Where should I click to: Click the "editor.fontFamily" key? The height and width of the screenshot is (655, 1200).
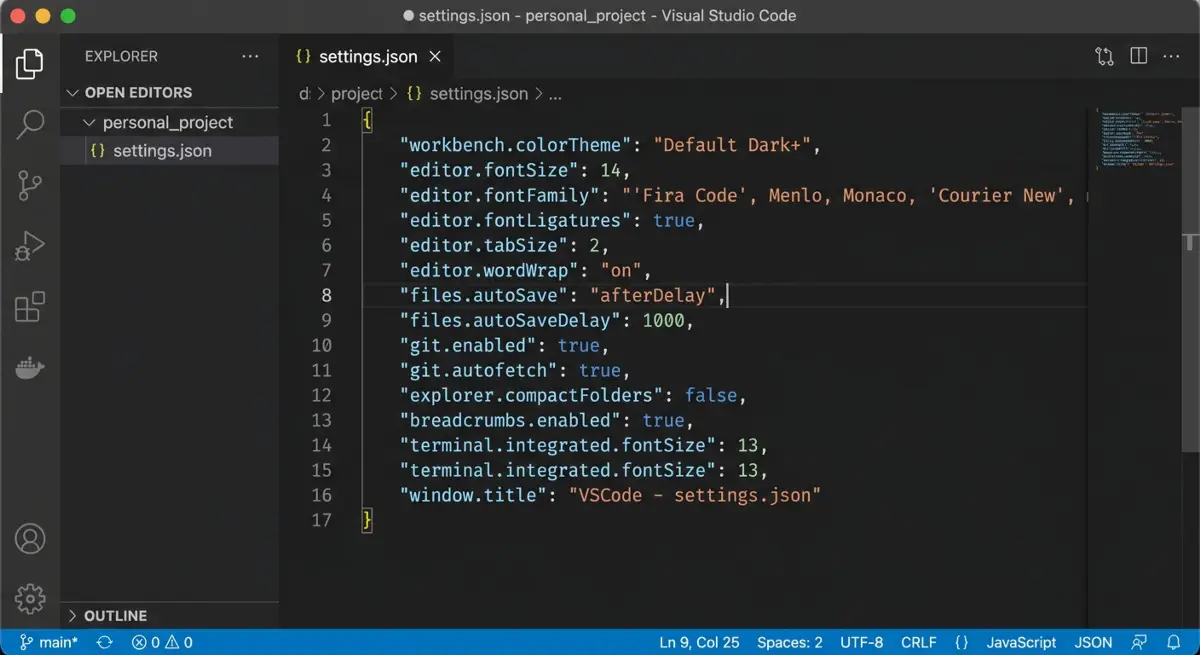499,195
